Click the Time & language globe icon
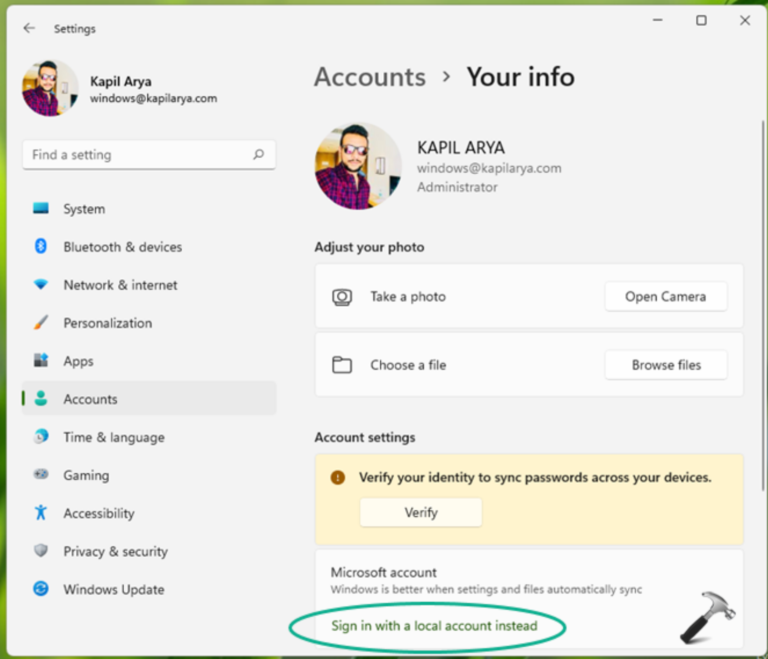 [41, 436]
